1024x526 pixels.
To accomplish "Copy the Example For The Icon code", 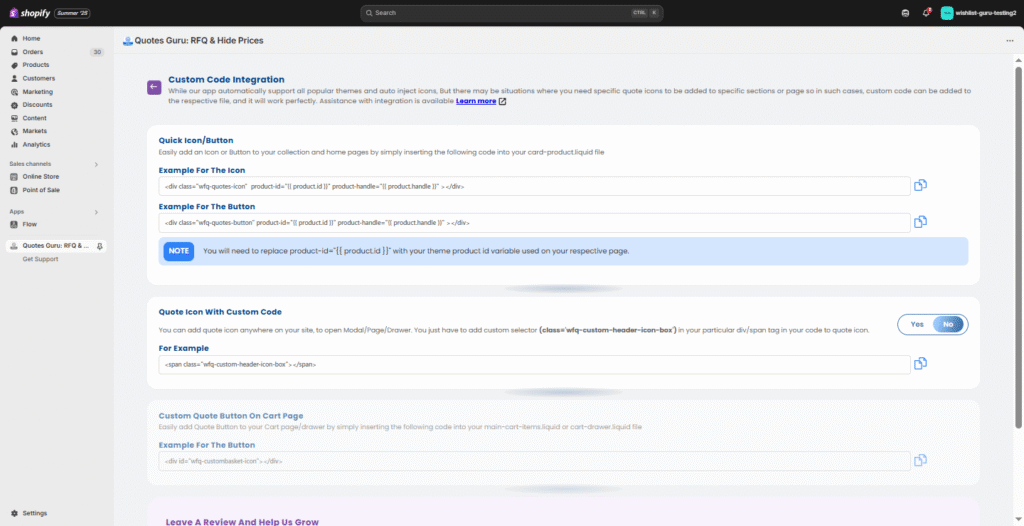I will pos(920,186).
